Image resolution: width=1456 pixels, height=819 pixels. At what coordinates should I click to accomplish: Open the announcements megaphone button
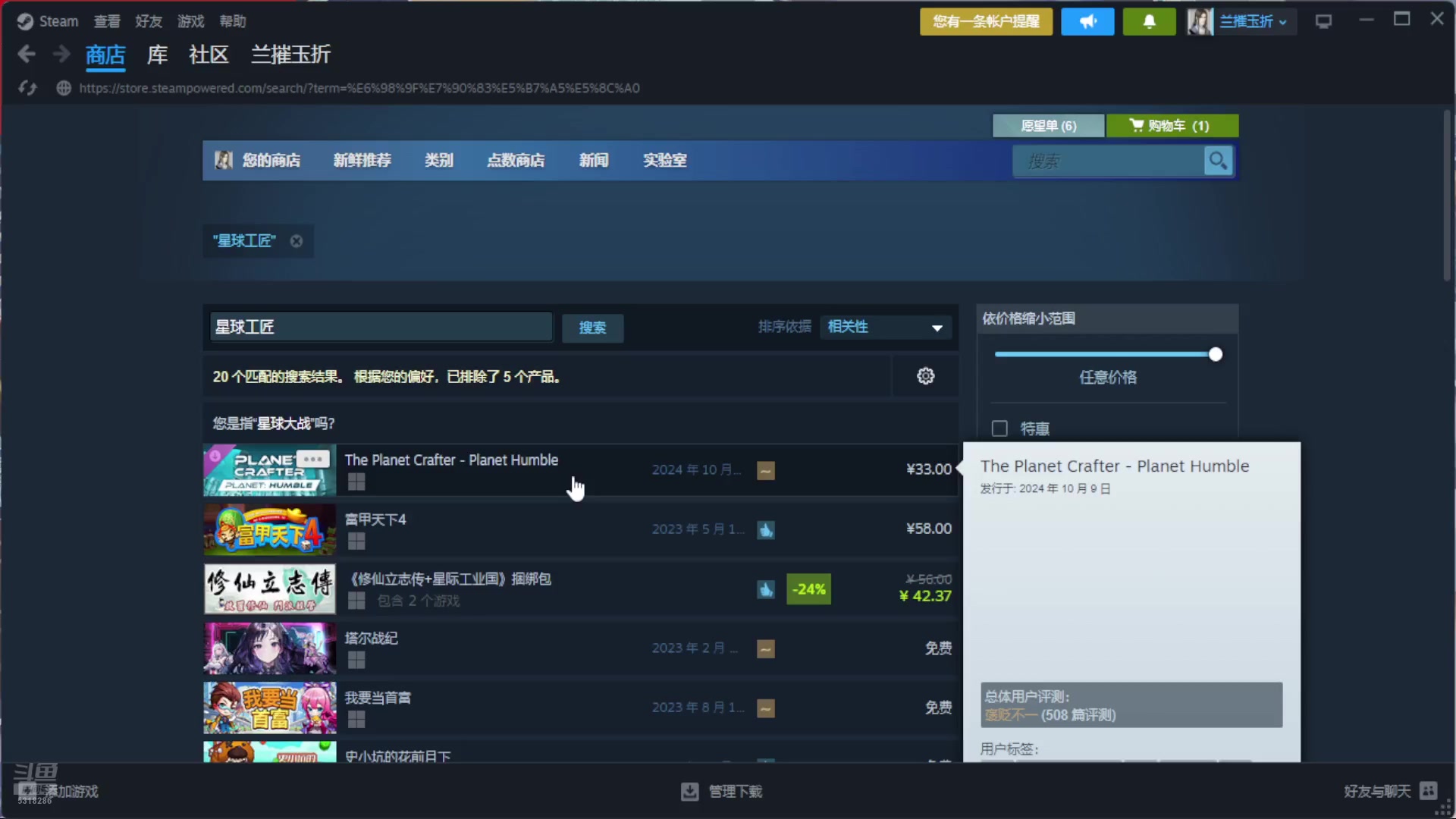(x=1087, y=21)
